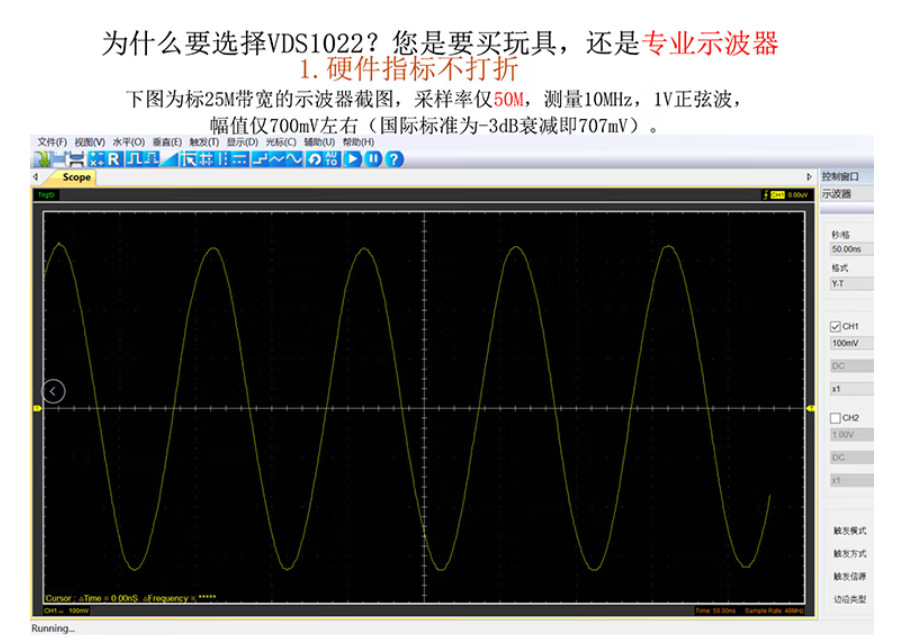Open the CH1 DC coupling dropdown

pyautogui.click(x=851, y=366)
